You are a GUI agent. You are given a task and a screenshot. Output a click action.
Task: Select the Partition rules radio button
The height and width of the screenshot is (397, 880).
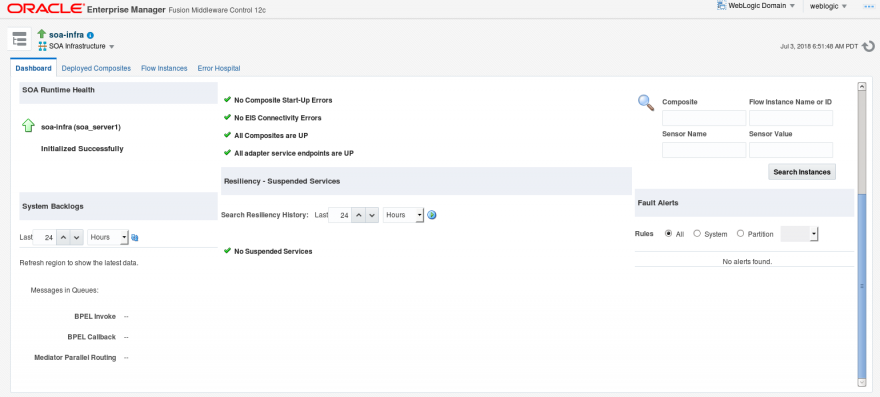[740, 234]
